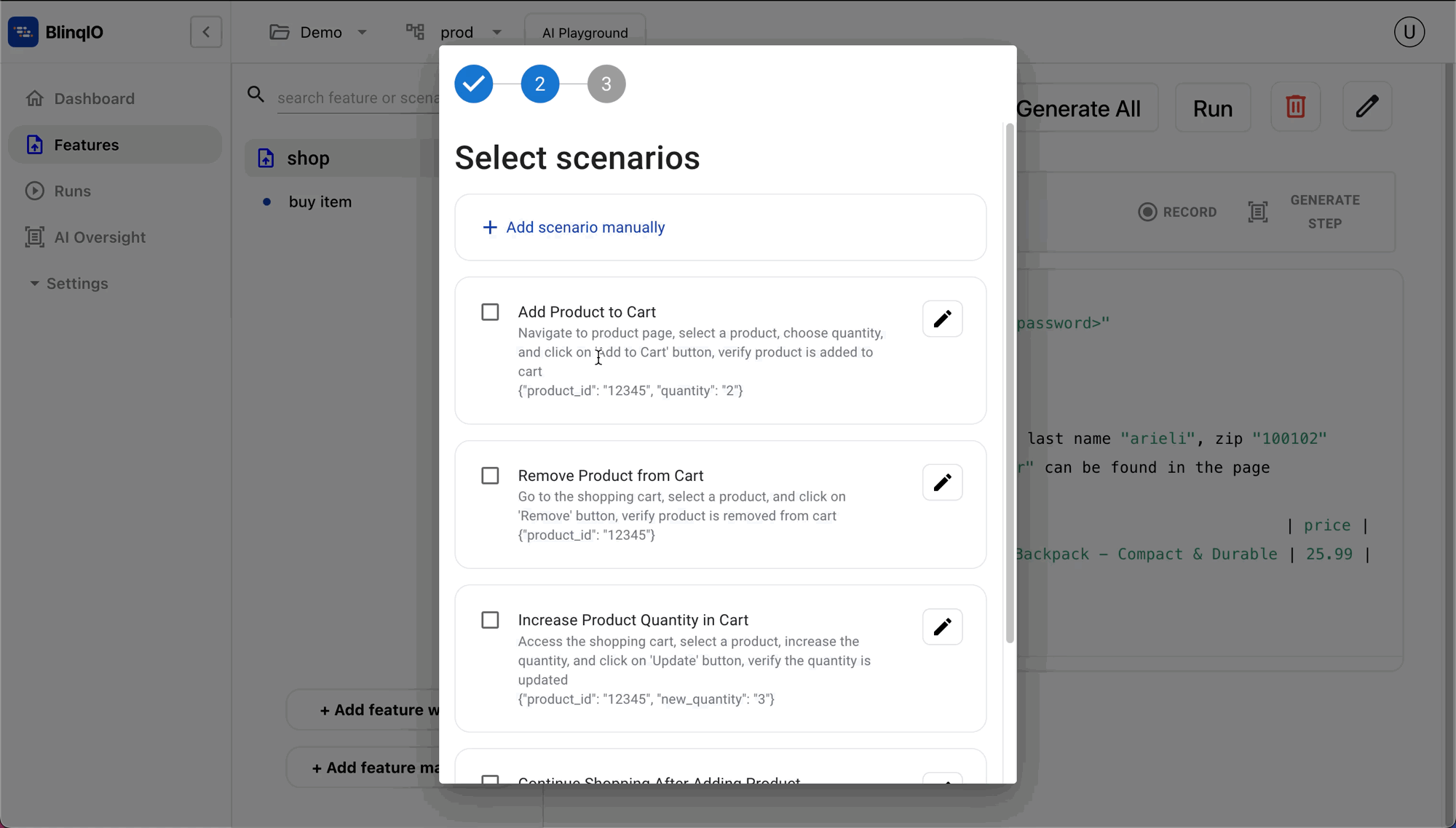
Task: Click the Run icon button
Action: tap(1213, 107)
